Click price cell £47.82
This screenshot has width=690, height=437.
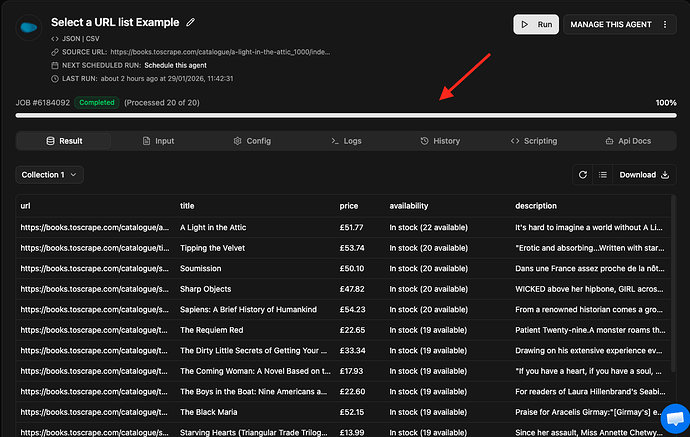tap(352, 289)
